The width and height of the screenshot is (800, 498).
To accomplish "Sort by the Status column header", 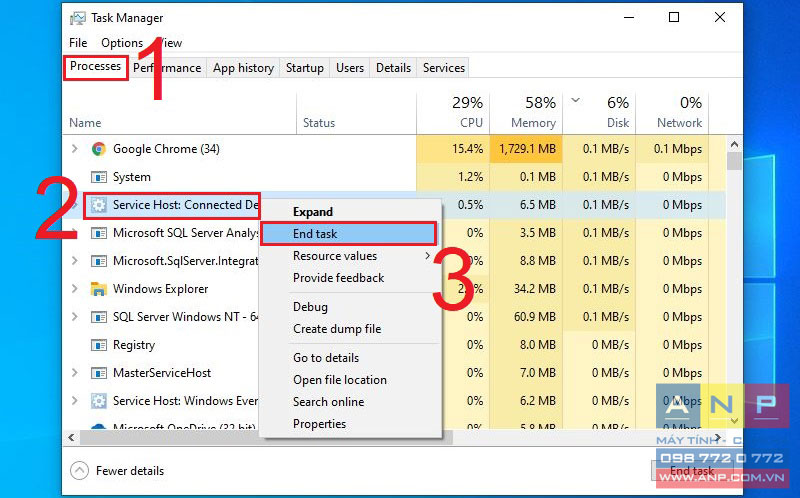I will pyautogui.click(x=356, y=113).
